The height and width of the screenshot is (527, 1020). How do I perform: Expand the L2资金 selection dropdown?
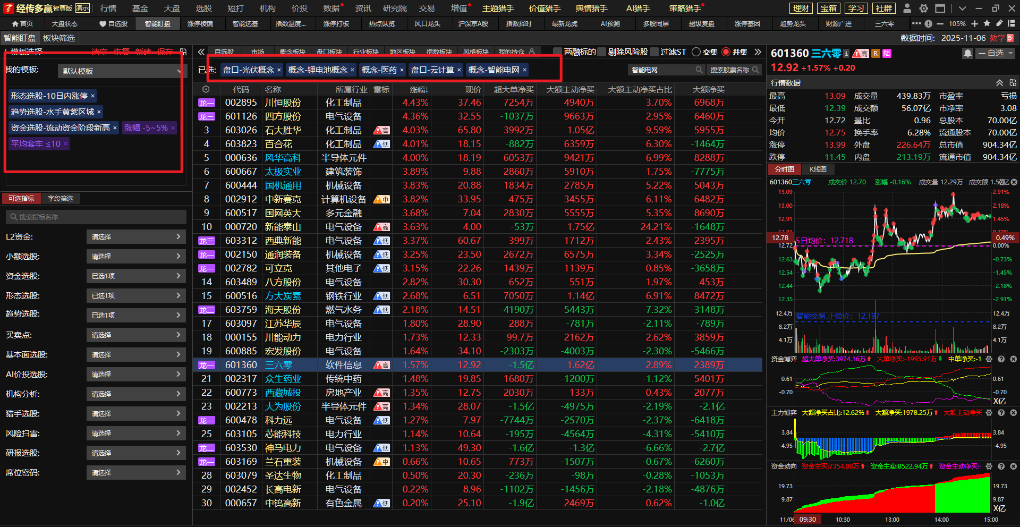[136, 237]
